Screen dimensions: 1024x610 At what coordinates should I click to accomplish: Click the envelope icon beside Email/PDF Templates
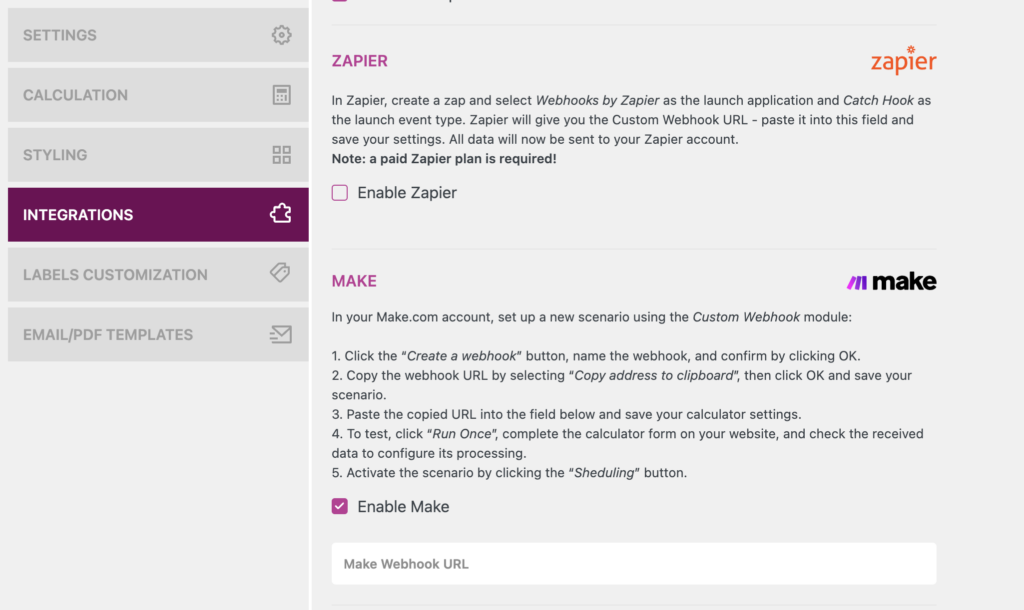coord(281,335)
